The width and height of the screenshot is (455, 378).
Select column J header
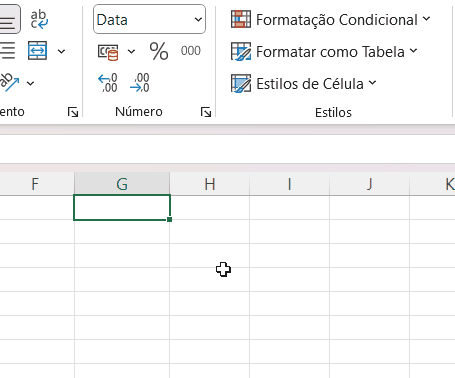point(369,184)
